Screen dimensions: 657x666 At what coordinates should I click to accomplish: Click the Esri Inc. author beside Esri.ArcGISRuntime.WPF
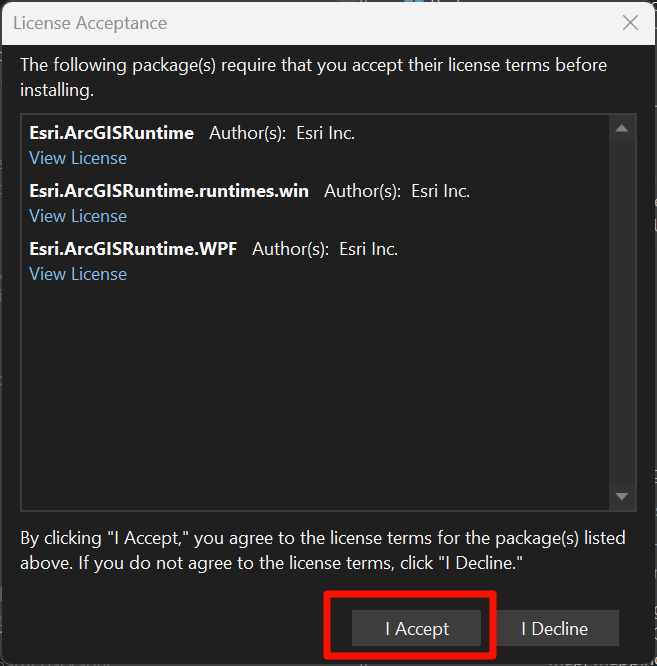click(369, 249)
